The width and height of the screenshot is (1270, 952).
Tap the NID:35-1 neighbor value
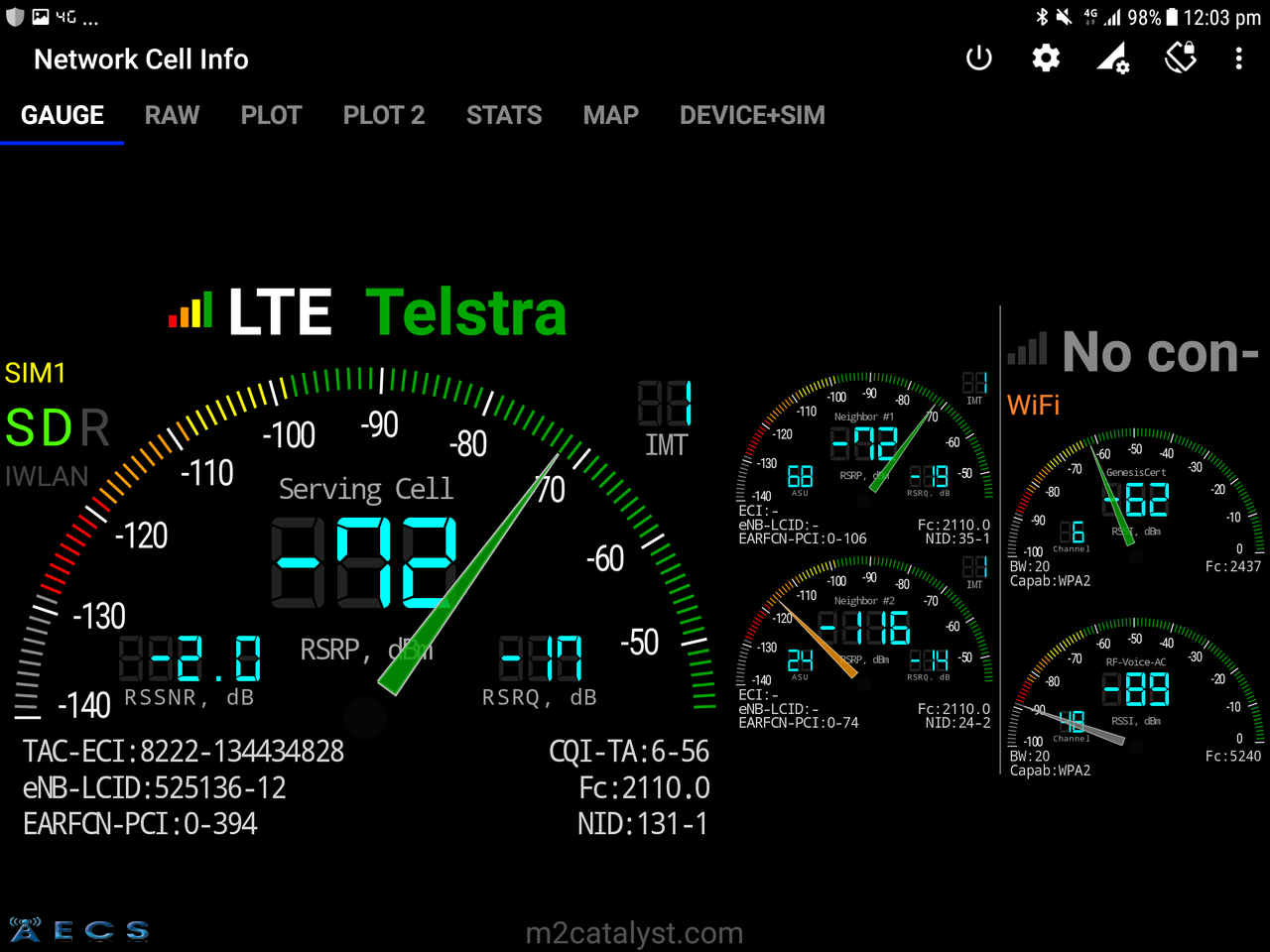click(957, 538)
